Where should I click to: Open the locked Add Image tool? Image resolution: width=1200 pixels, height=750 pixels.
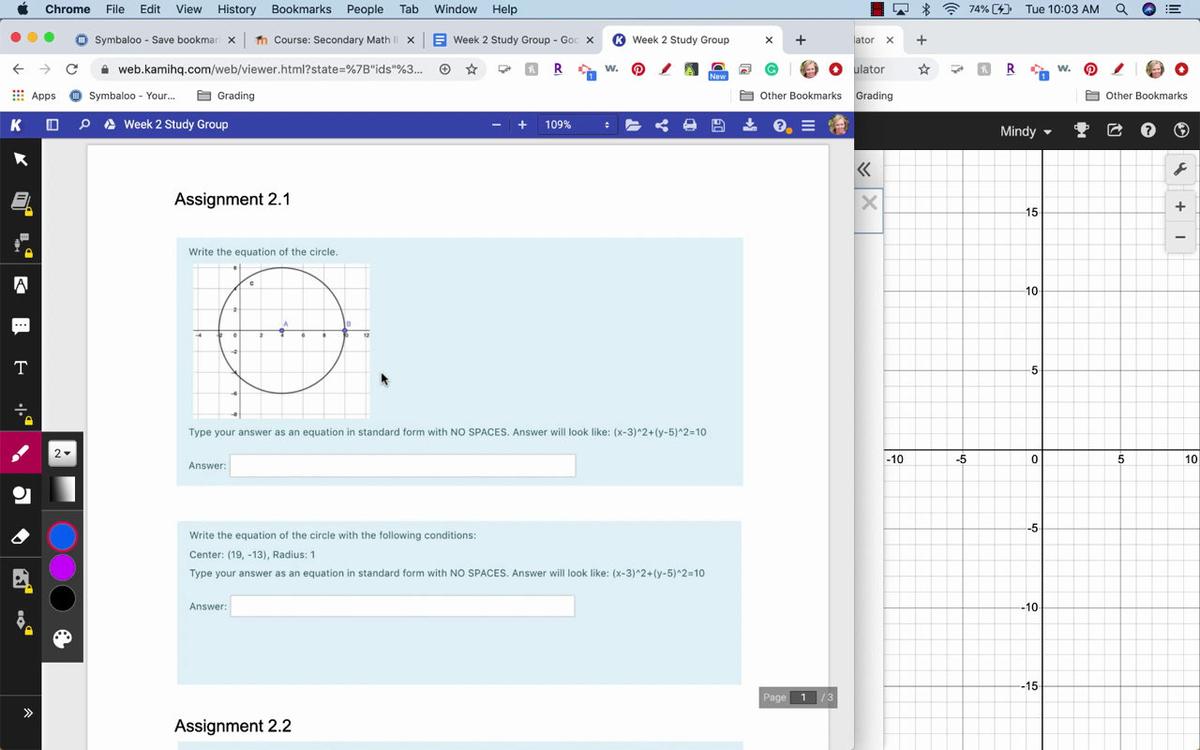[21, 580]
